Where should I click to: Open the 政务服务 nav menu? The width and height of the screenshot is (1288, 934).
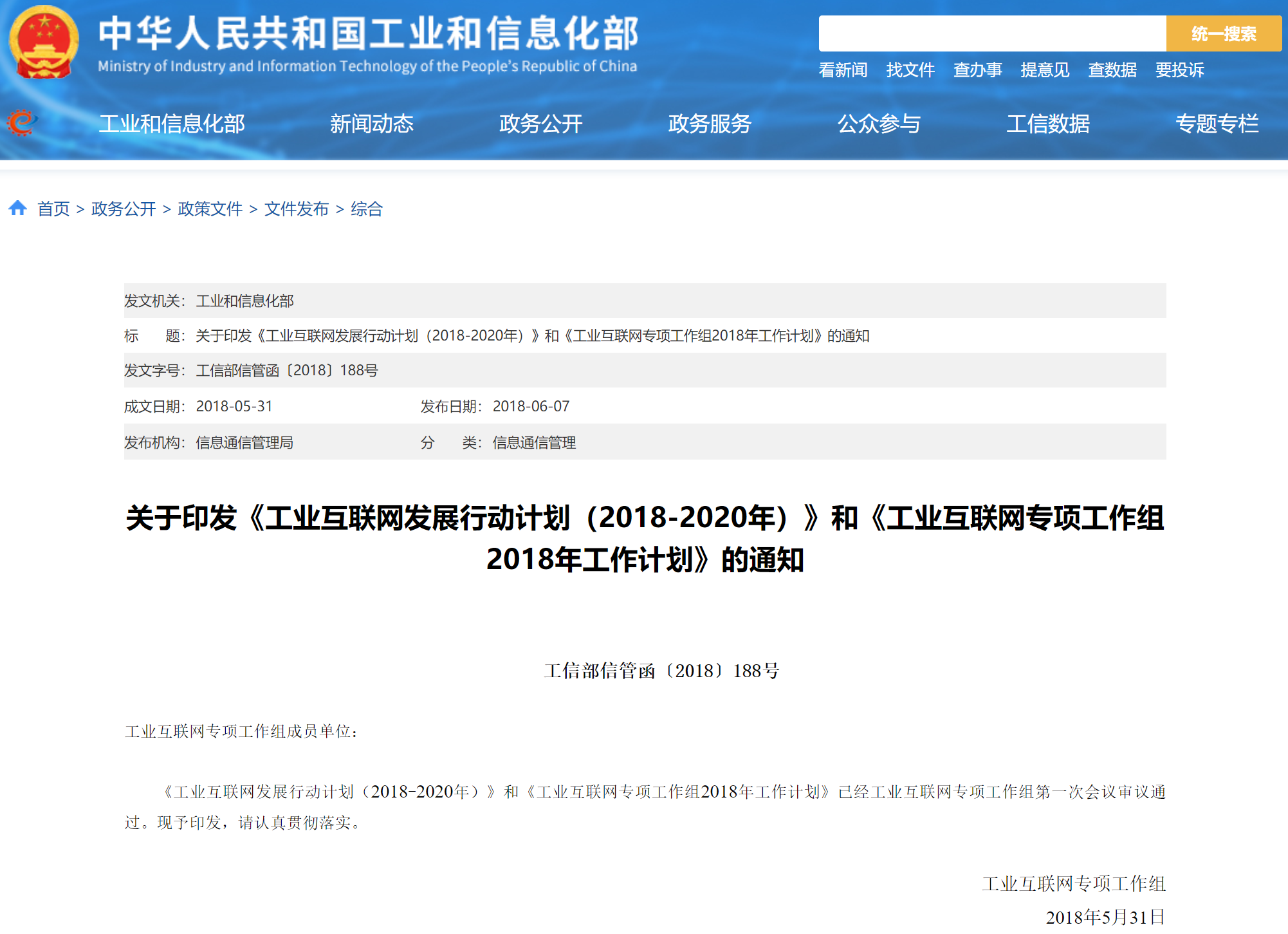coord(710,124)
